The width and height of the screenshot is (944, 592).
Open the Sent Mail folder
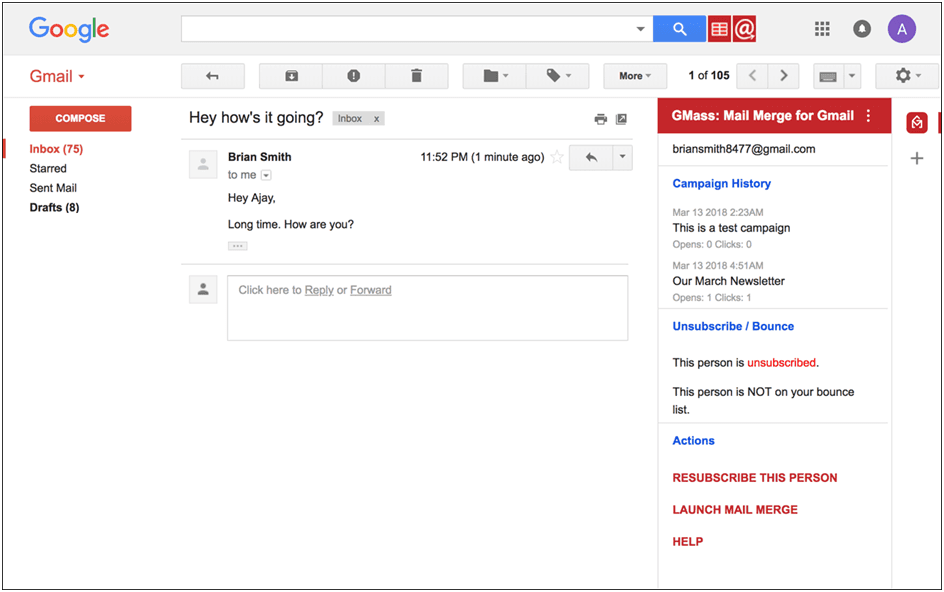[53, 188]
